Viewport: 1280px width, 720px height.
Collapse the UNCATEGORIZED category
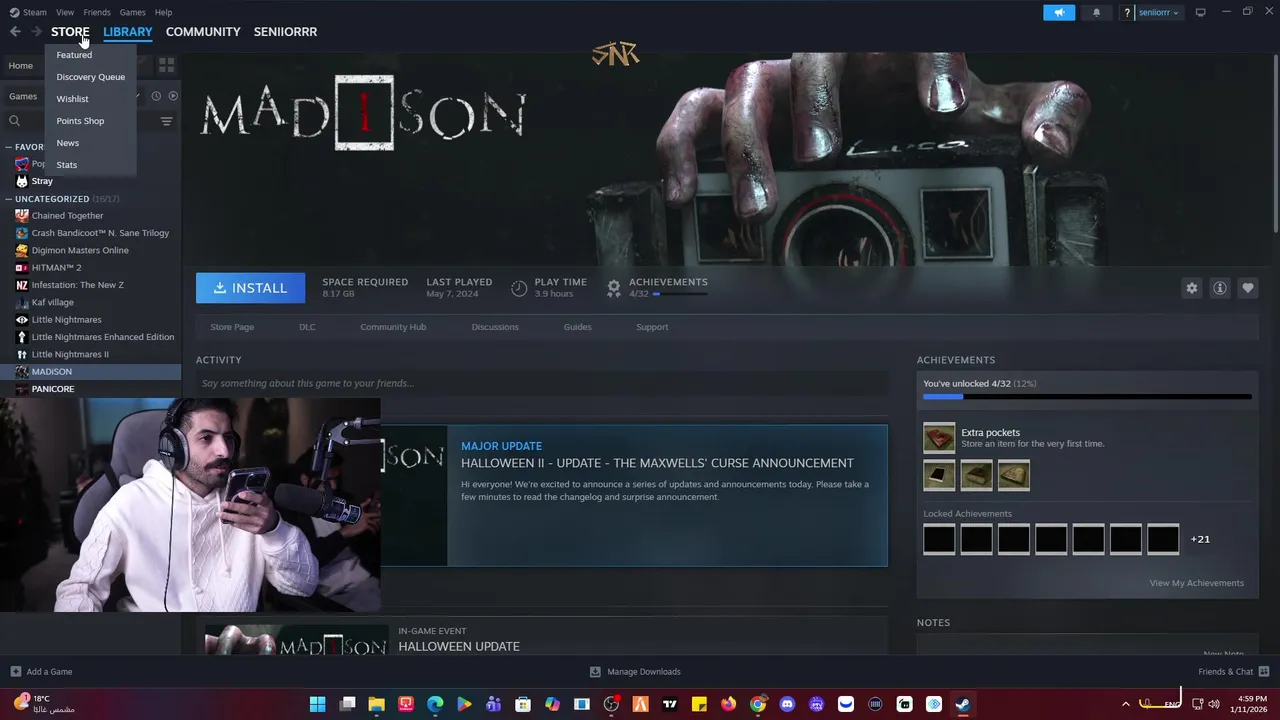[x=8, y=199]
